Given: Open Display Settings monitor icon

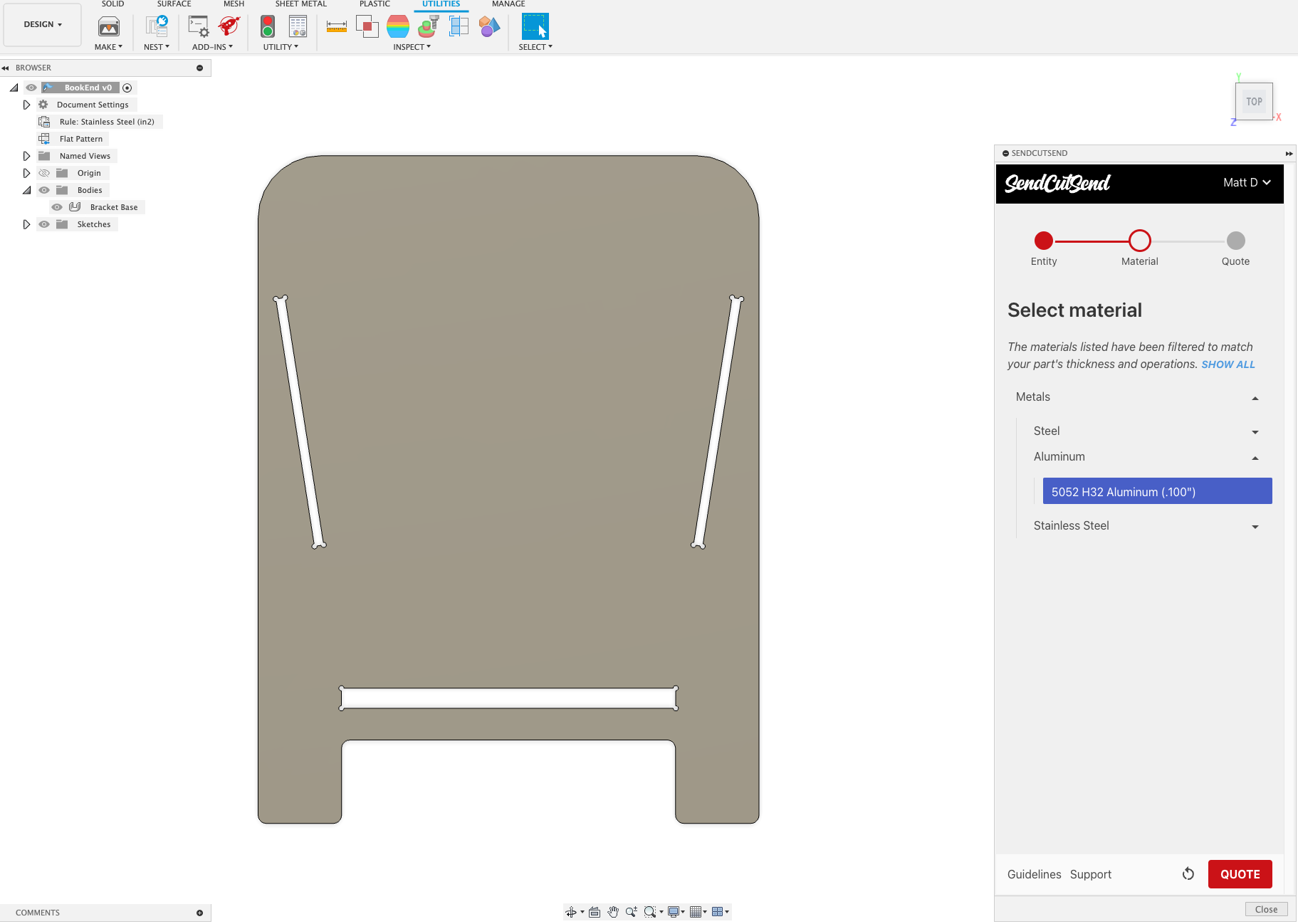Looking at the screenshot, I should [x=674, y=912].
